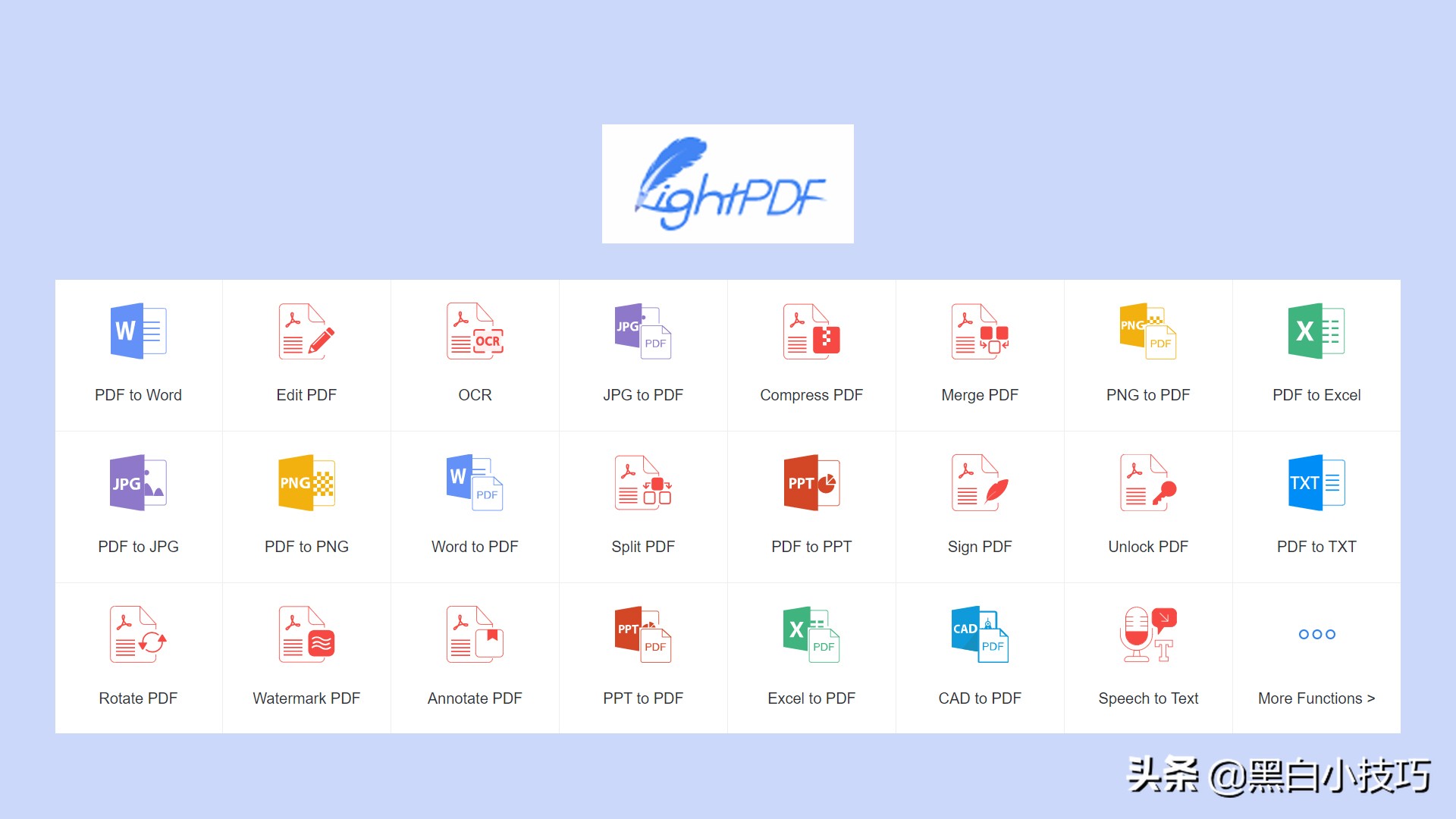The image size is (1456, 819).
Task: Click the 'Annotate PDF' text label
Action: [475, 698]
